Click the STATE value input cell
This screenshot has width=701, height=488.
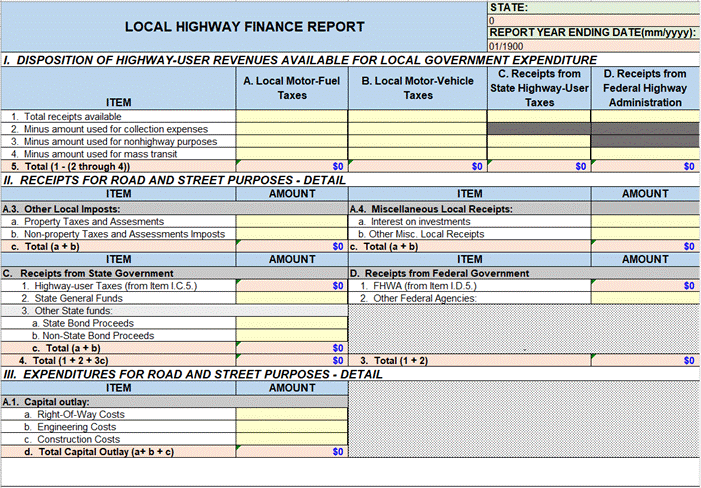pos(594,21)
